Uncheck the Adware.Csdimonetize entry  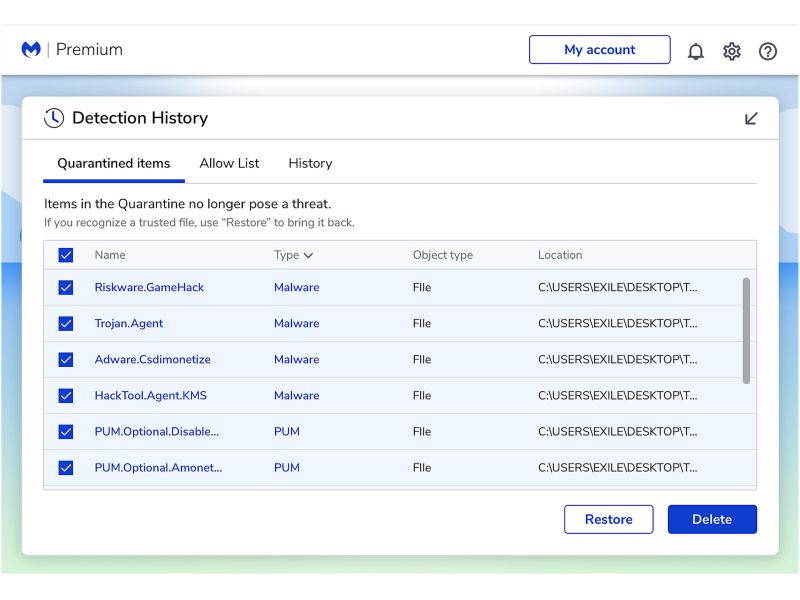[x=66, y=359]
